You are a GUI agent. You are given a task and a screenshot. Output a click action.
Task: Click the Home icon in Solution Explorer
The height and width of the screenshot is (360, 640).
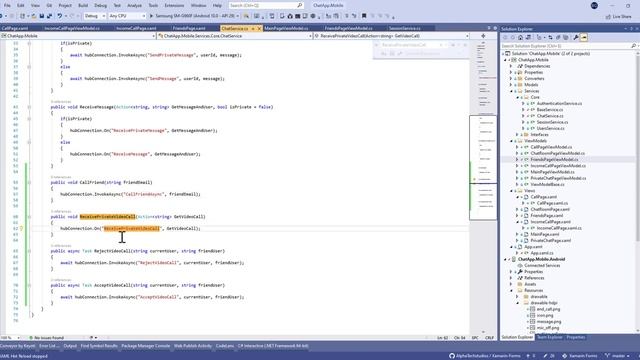520,37
